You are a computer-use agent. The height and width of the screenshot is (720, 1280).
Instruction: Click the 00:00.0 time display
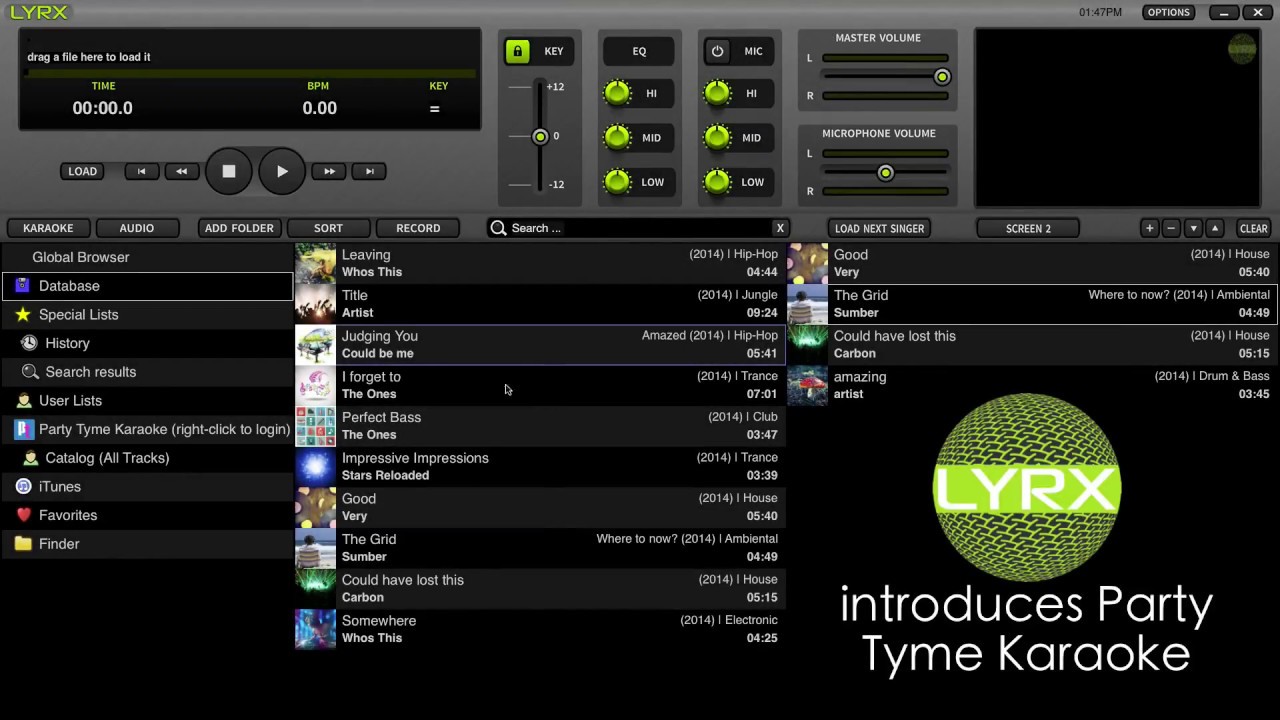point(102,108)
